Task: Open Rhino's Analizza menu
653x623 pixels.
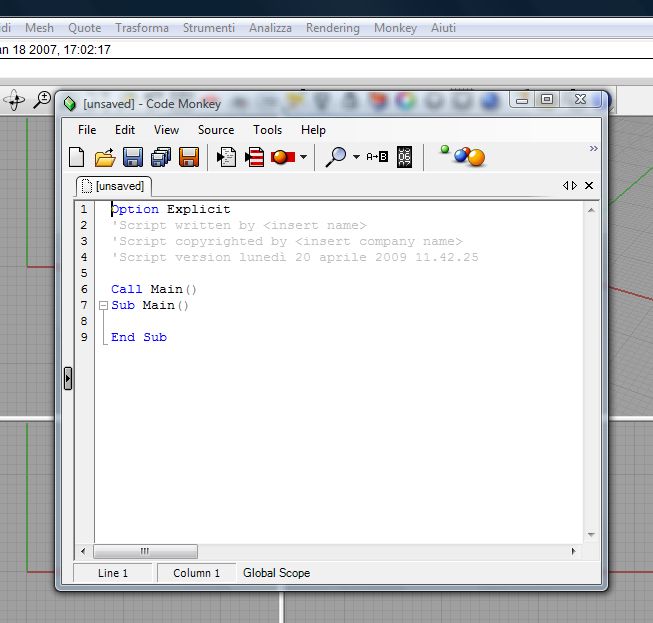Action: (270, 28)
